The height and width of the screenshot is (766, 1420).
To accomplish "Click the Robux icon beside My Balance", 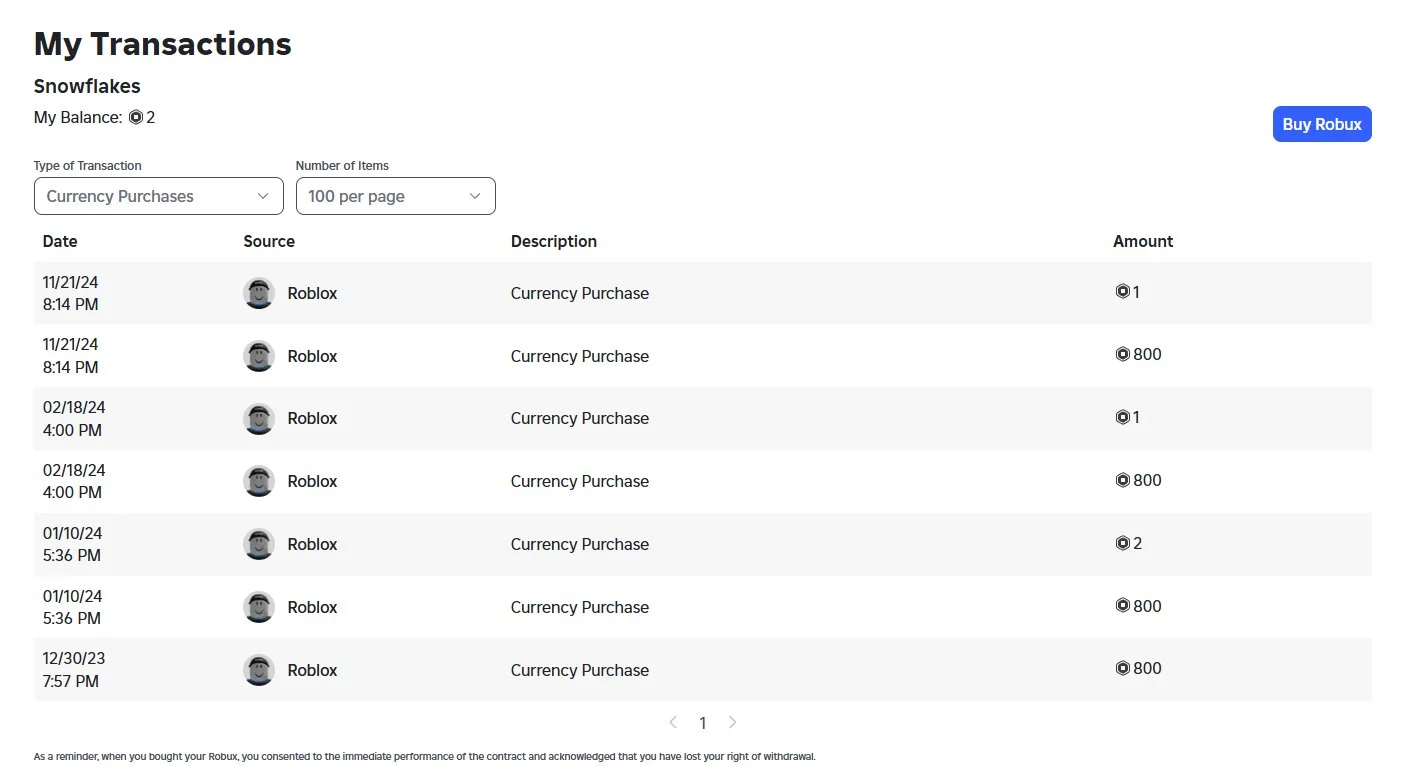I will 136,118.
